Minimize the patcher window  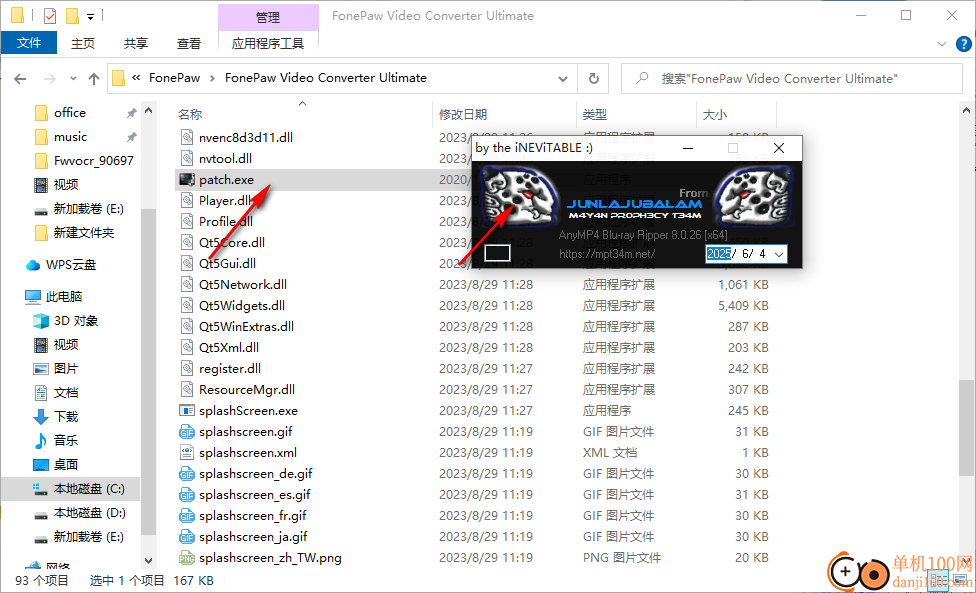(688, 148)
